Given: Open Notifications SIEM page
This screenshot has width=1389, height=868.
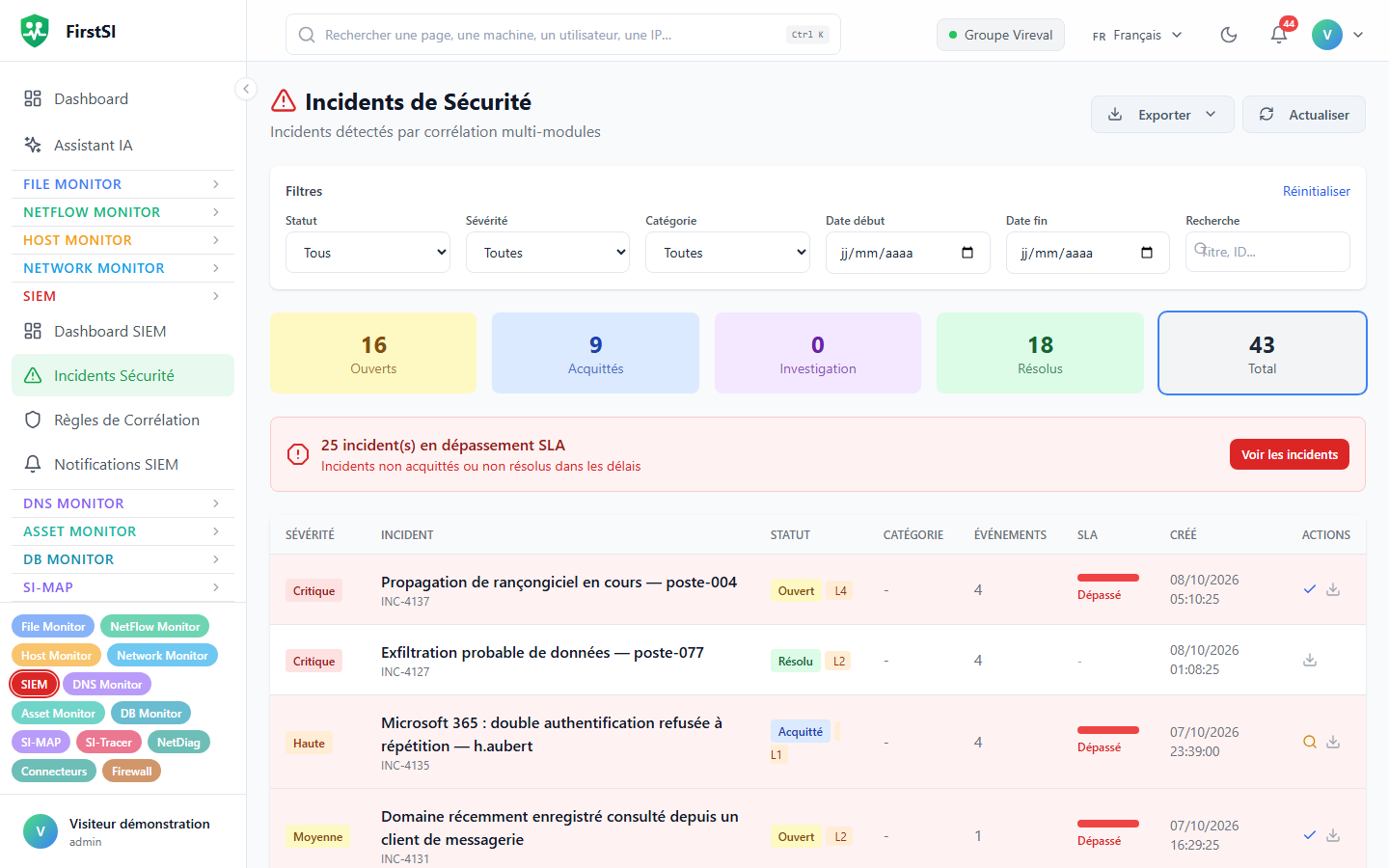Looking at the screenshot, I should (x=123, y=464).
